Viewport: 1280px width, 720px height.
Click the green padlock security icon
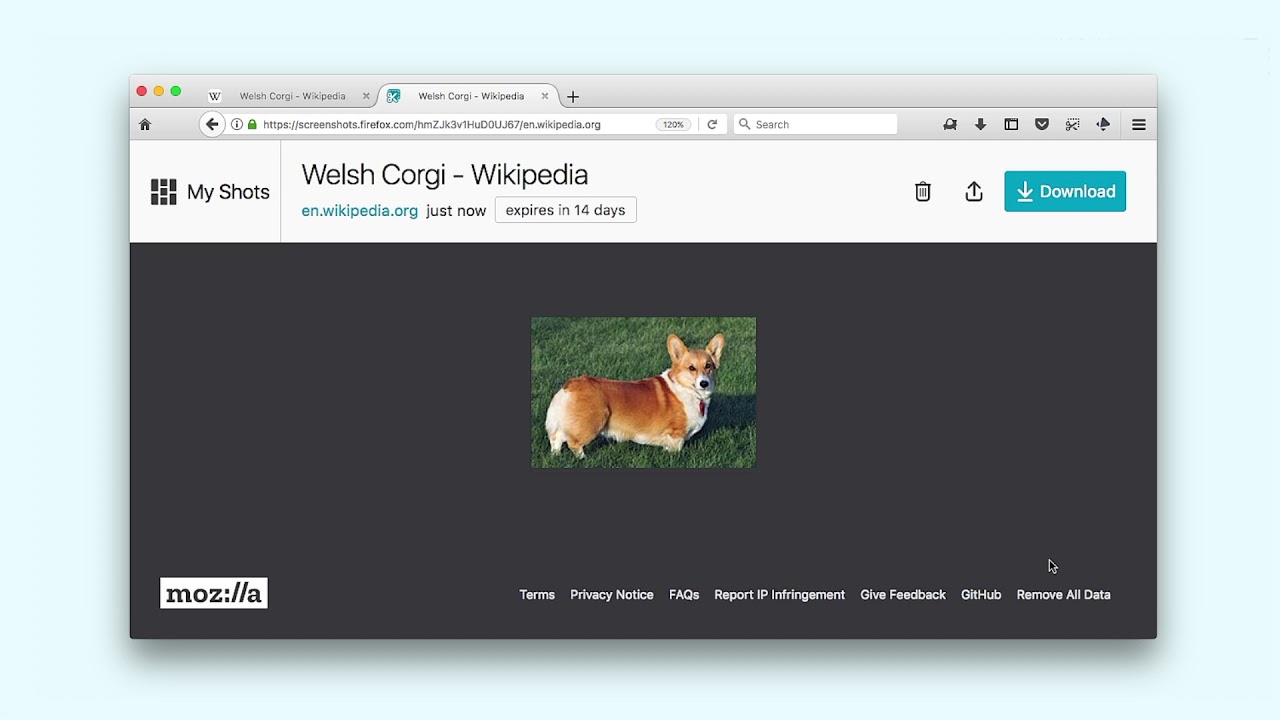point(252,125)
